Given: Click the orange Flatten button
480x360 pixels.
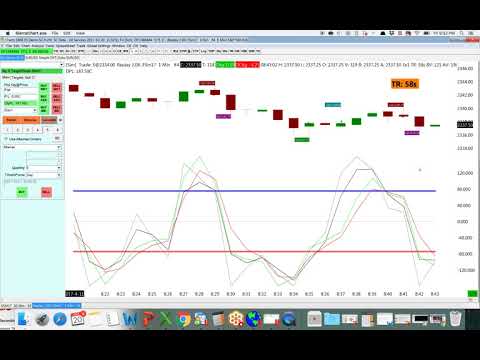Looking at the screenshot, I should [x=11, y=120].
